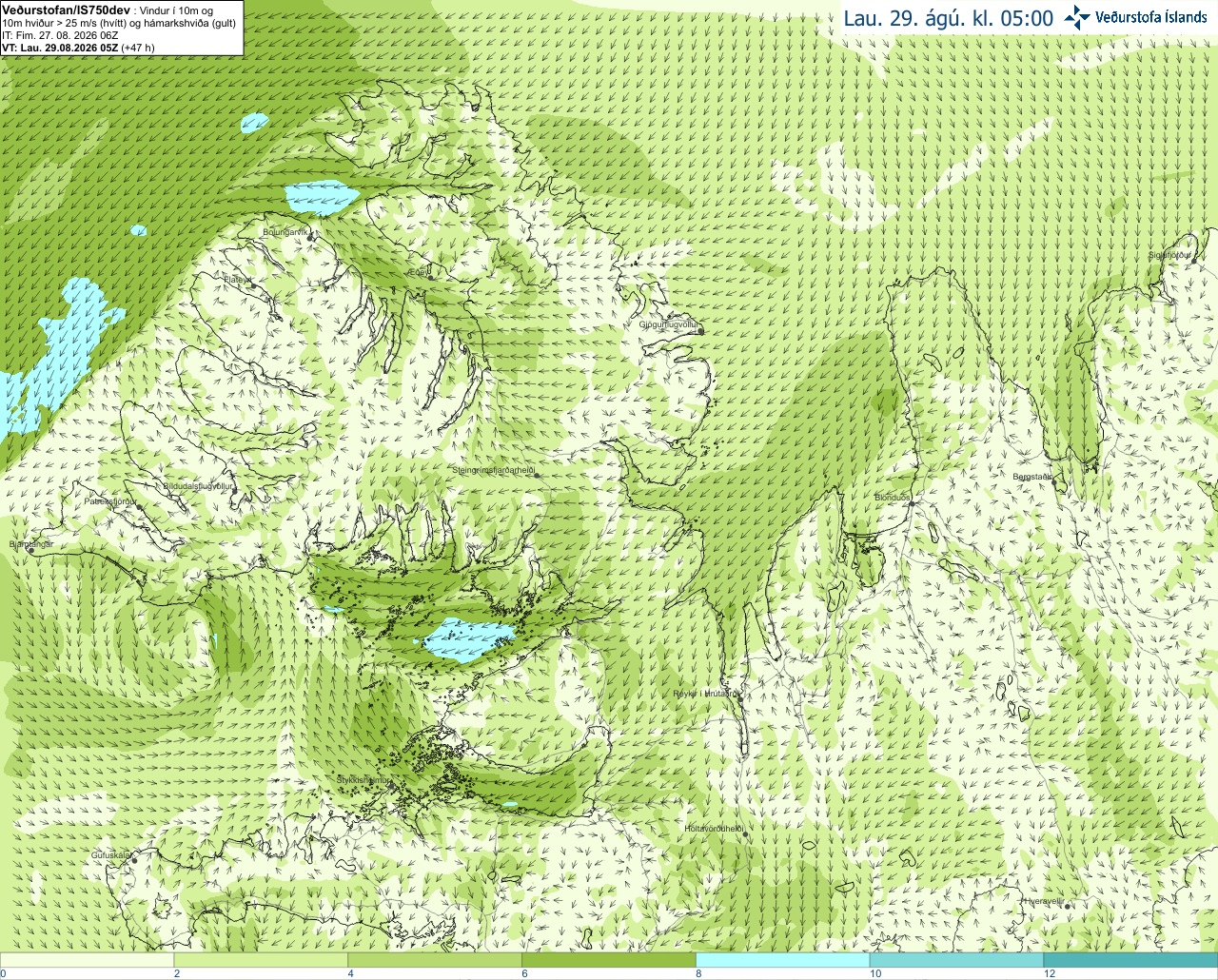Select the Blönduós station dot

click(x=911, y=503)
